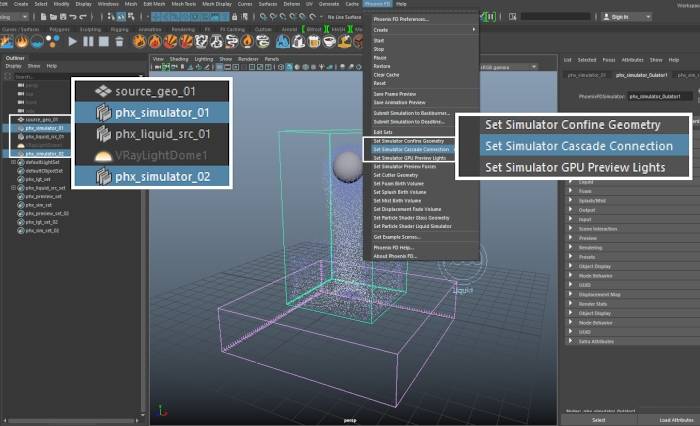Click the Open Scene folder icon
The height and width of the screenshot is (426, 700).
[53, 17]
